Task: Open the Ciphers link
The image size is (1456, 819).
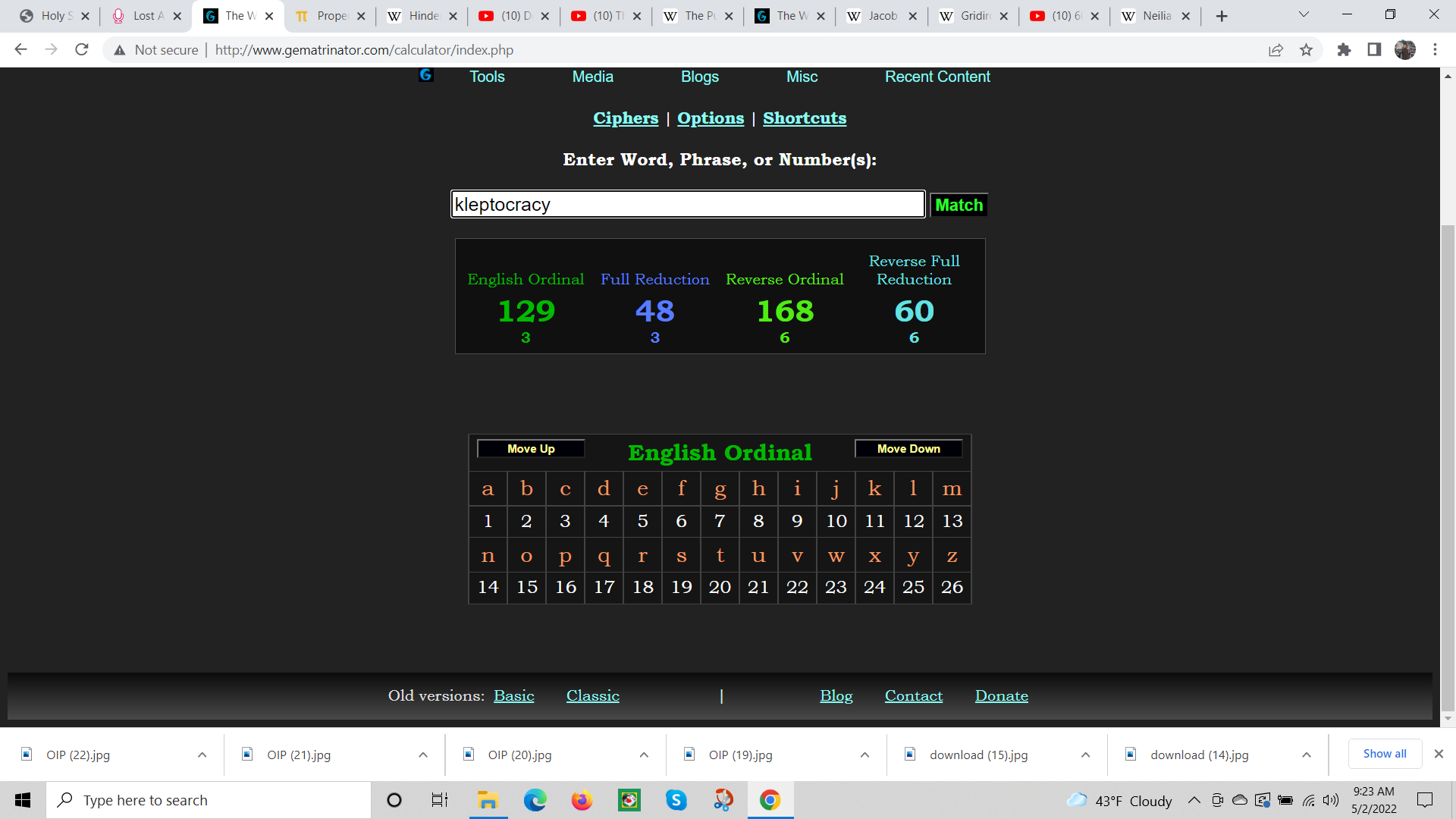Action: [x=626, y=118]
